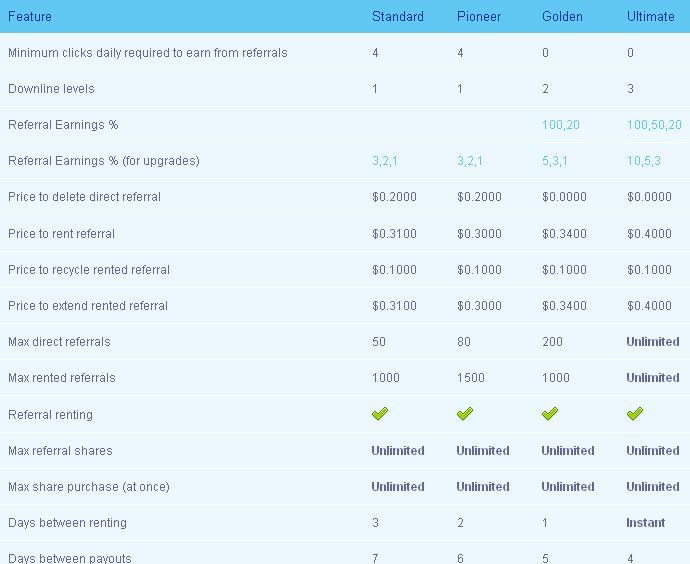Click the Instant days between renting value
Image resolution: width=690 pixels, height=564 pixels.
646,523
